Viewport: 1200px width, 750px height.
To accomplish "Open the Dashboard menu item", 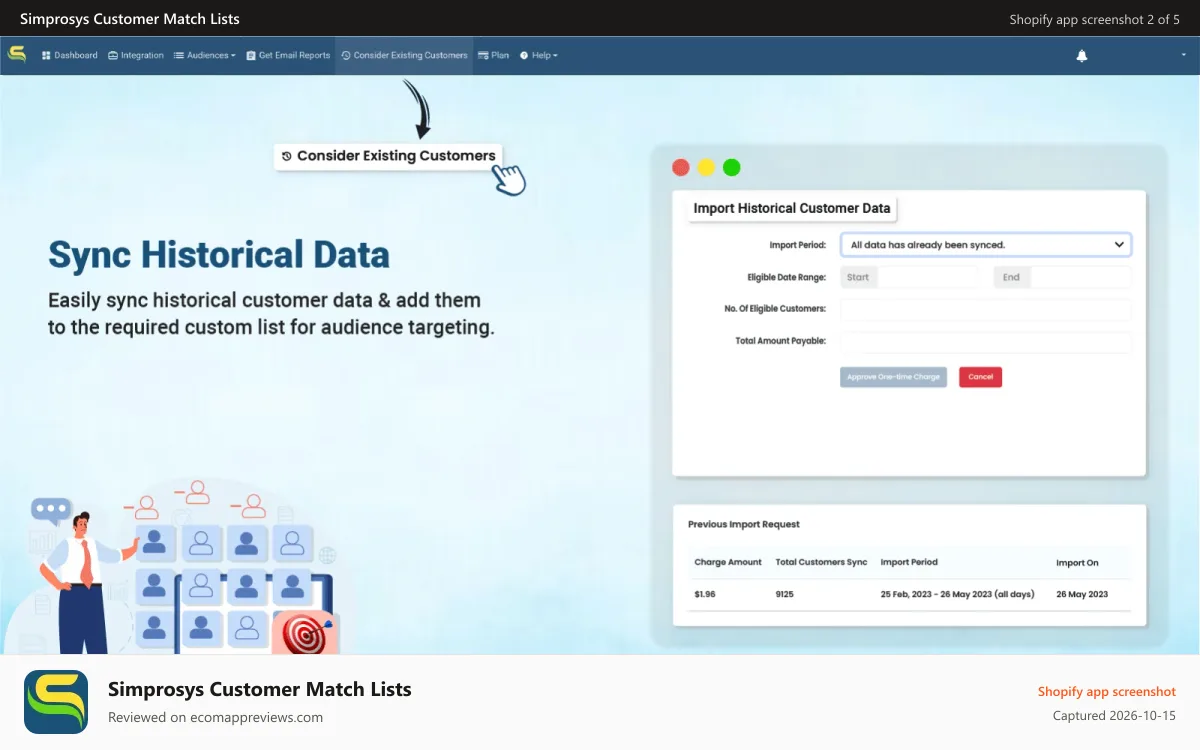I will (x=70, y=55).
